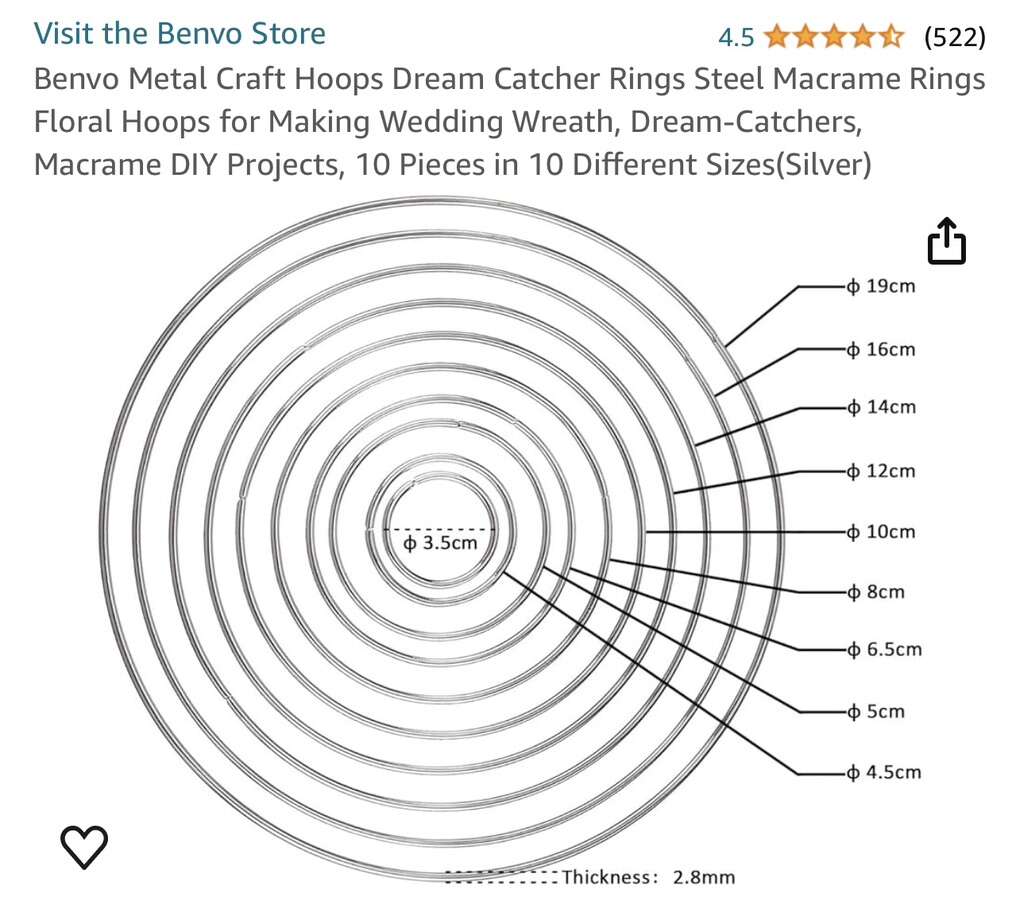Tap the dashed line beside Thickness label
The height and width of the screenshot is (902, 1020).
tap(501, 877)
